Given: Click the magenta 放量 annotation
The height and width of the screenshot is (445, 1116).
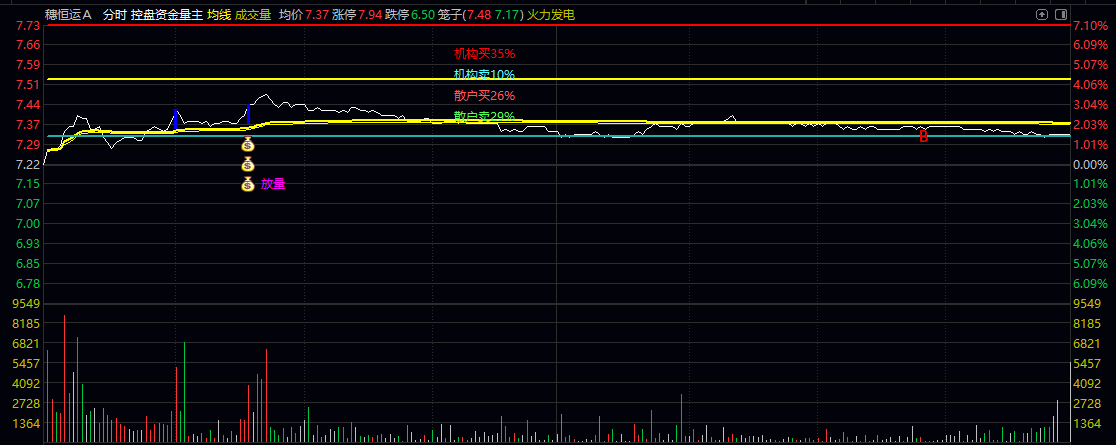Looking at the screenshot, I should (273, 184).
